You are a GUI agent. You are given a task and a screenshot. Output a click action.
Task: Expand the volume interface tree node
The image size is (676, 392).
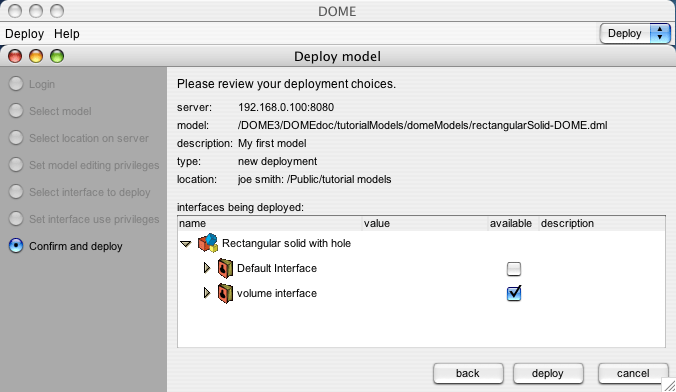click(207, 293)
